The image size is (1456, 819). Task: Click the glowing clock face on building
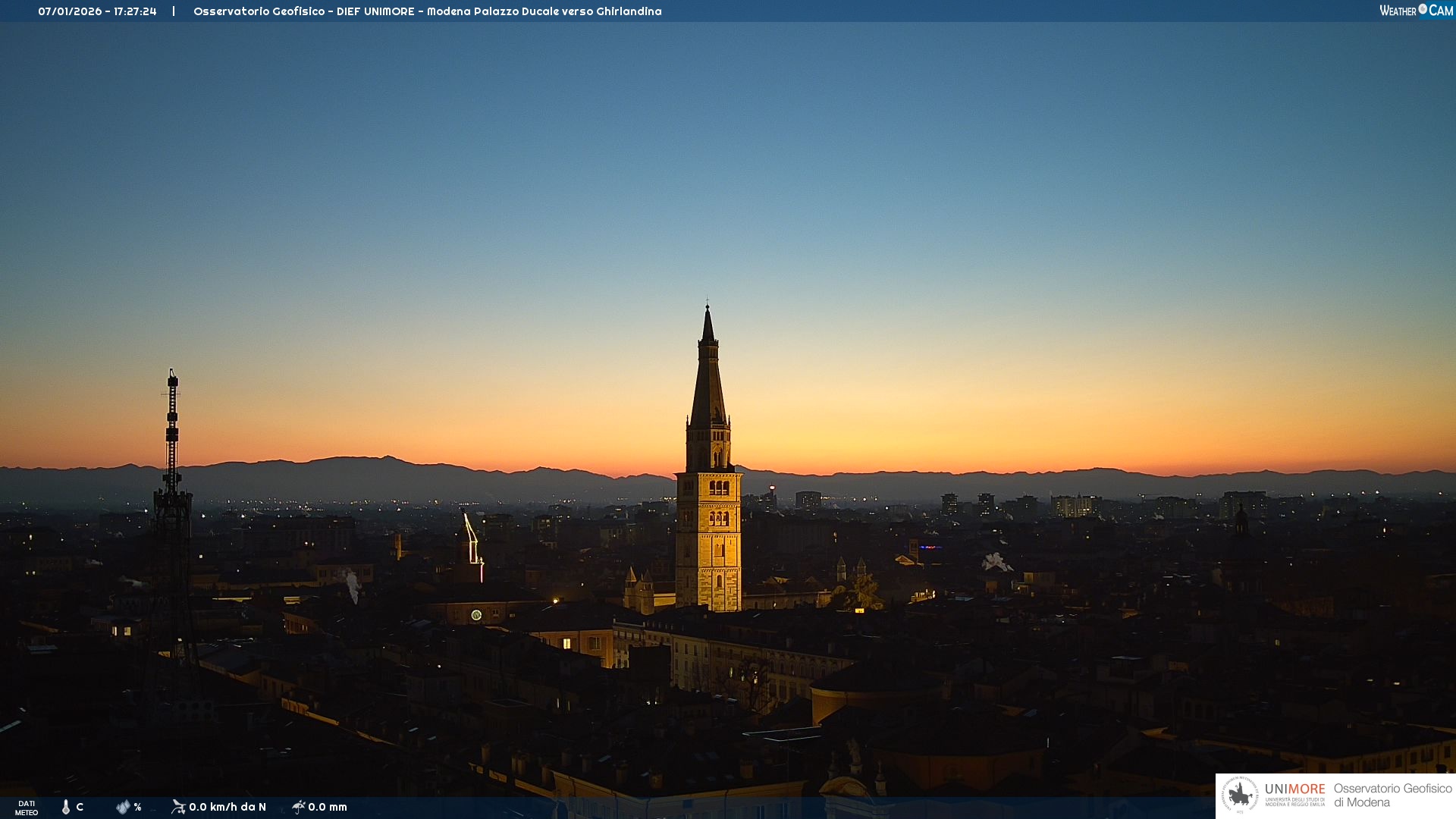[x=476, y=615]
